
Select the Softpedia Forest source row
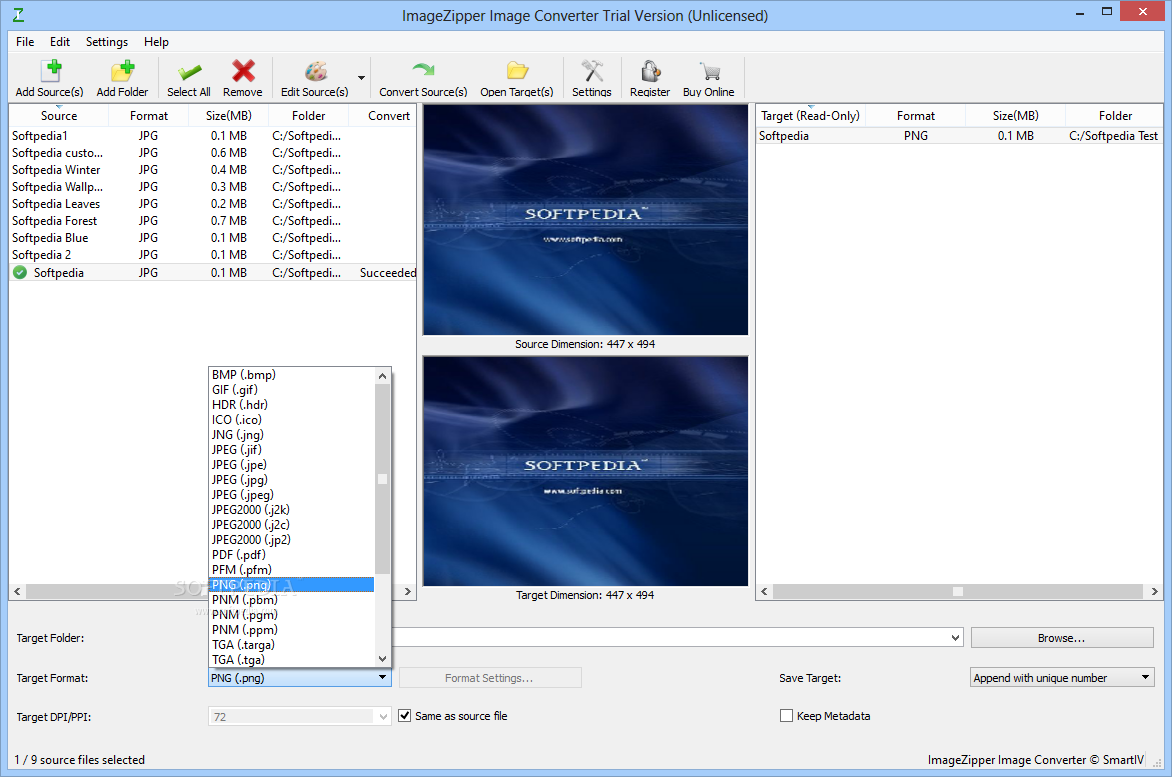click(212, 221)
